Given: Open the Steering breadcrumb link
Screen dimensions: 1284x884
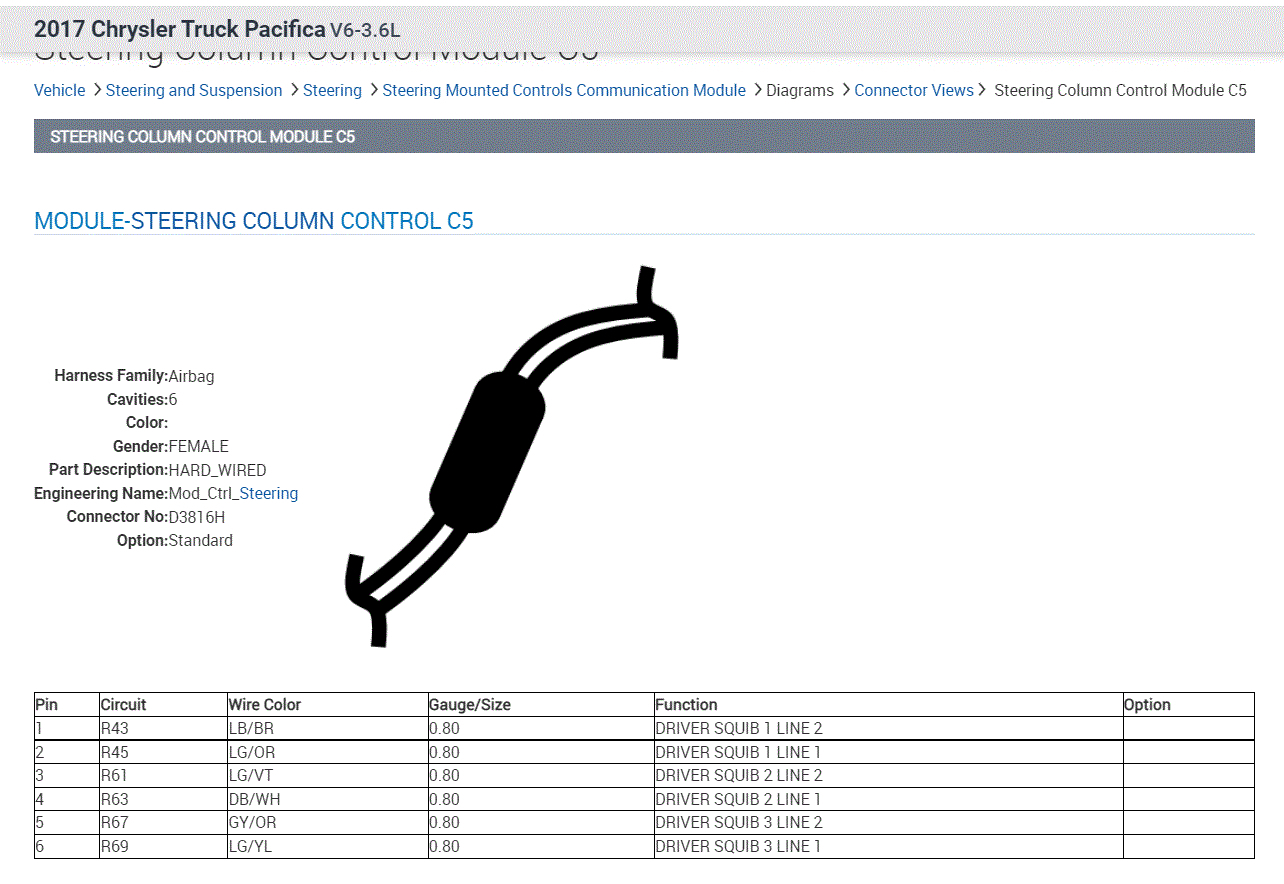Looking at the screenshot, I should click(332, 90).
